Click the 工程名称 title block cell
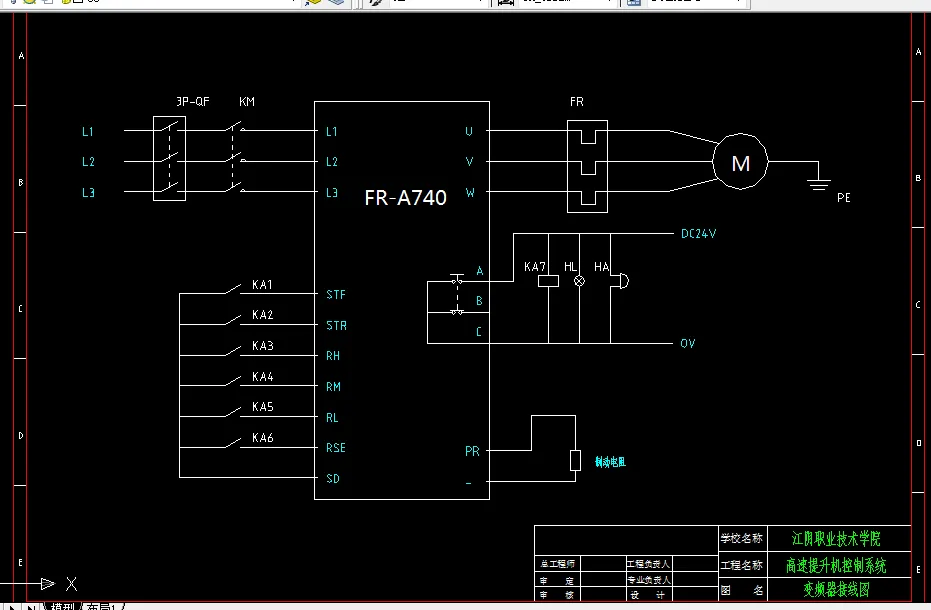 point(742,565)
